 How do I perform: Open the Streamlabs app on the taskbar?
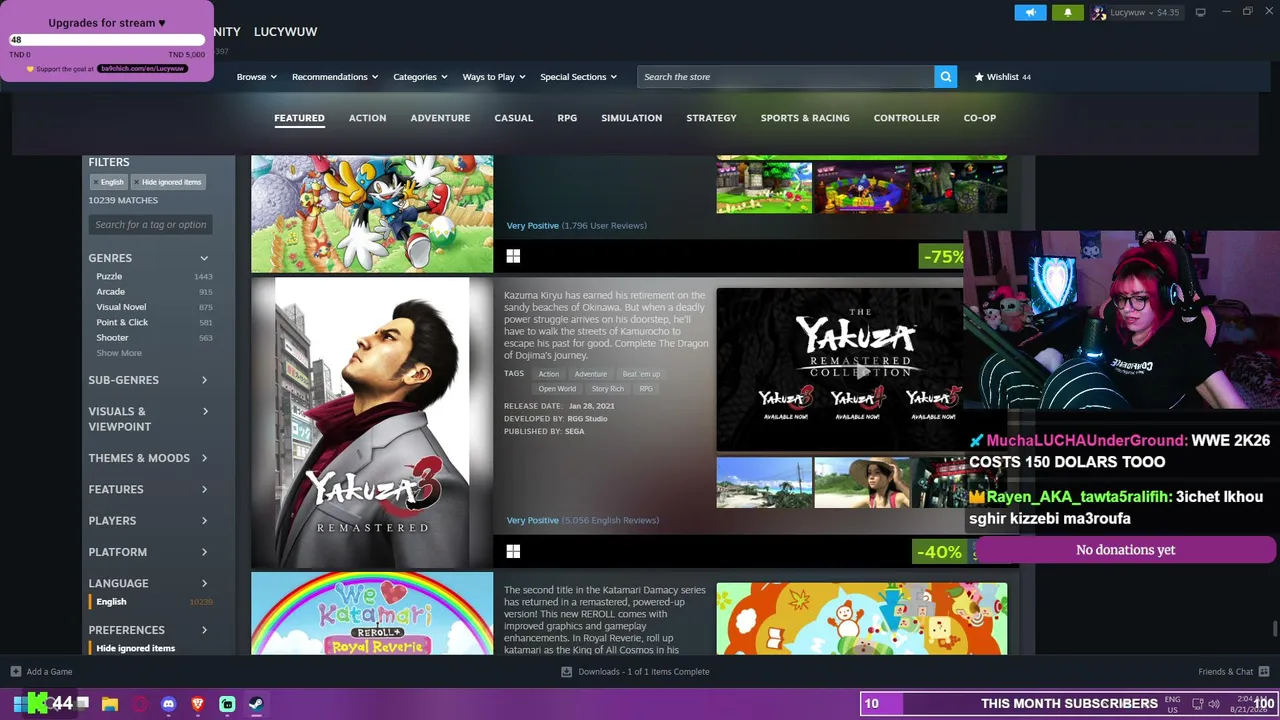pyautogui.click(x=227, y=704)
